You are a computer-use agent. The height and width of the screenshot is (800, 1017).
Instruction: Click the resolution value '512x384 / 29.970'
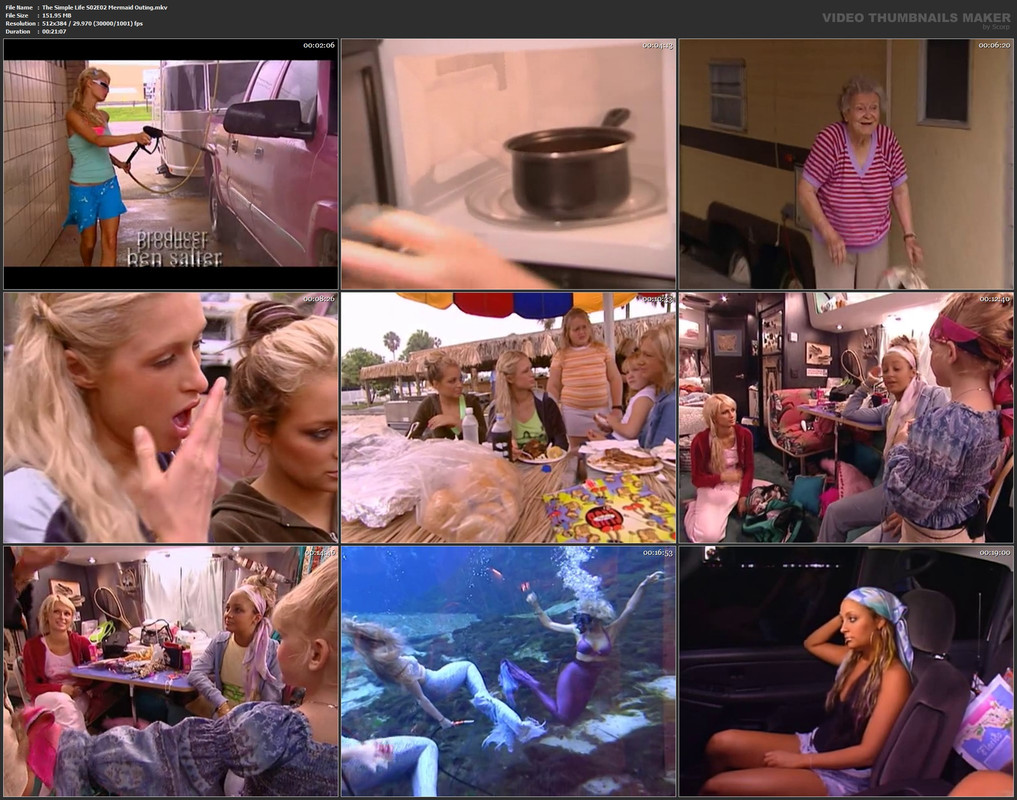69,23
